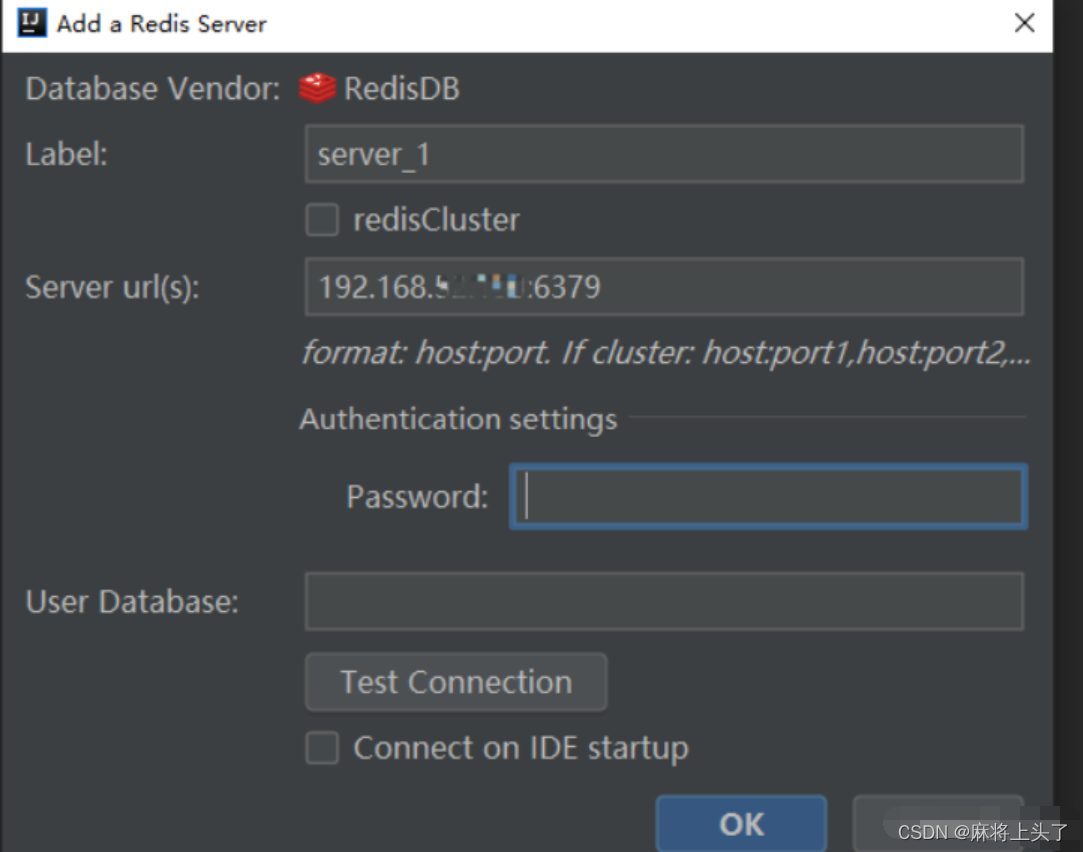Enable the redisCluster checkbox

click(x=322, y=220)
